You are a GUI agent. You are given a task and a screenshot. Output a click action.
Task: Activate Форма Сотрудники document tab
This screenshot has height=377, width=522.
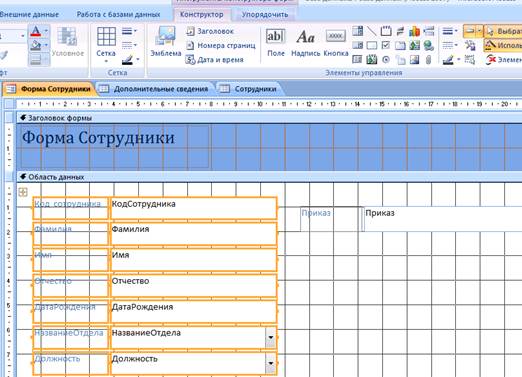tap(49, 89)
